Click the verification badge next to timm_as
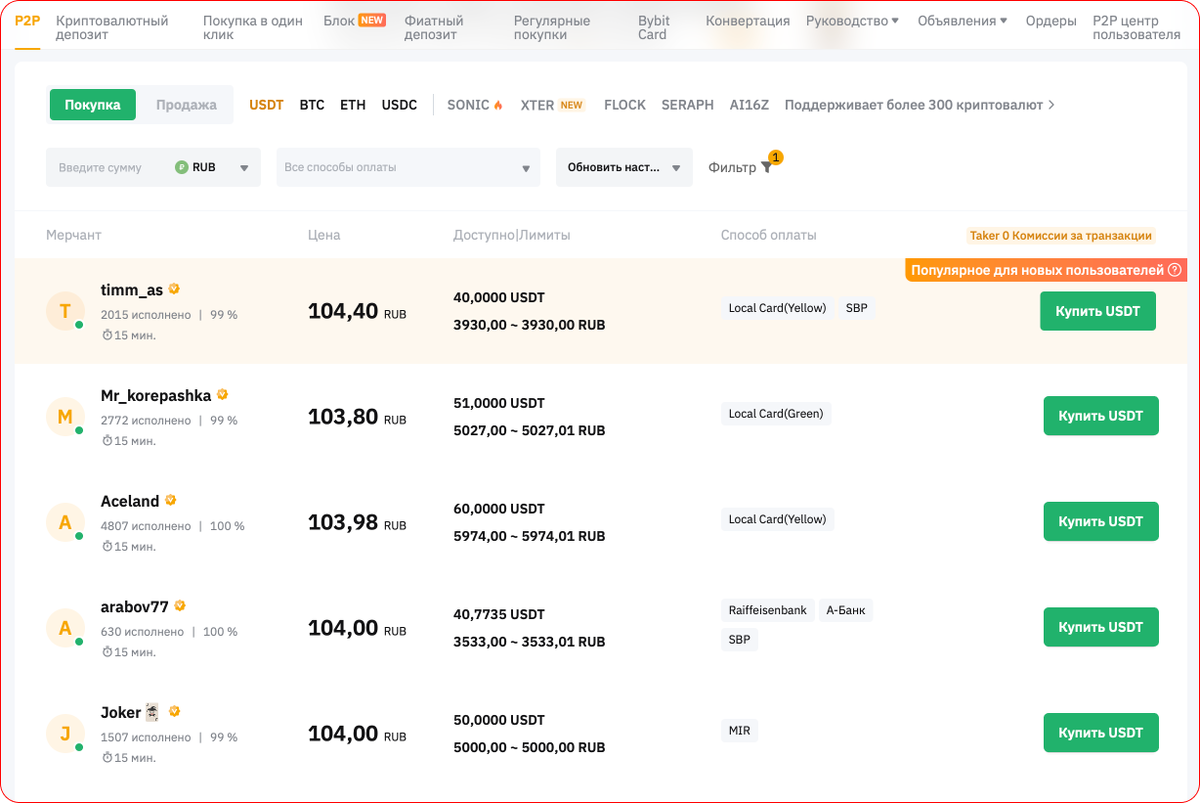The width and height of the screenshot is (1200, 803). click(x=174, y=288)
